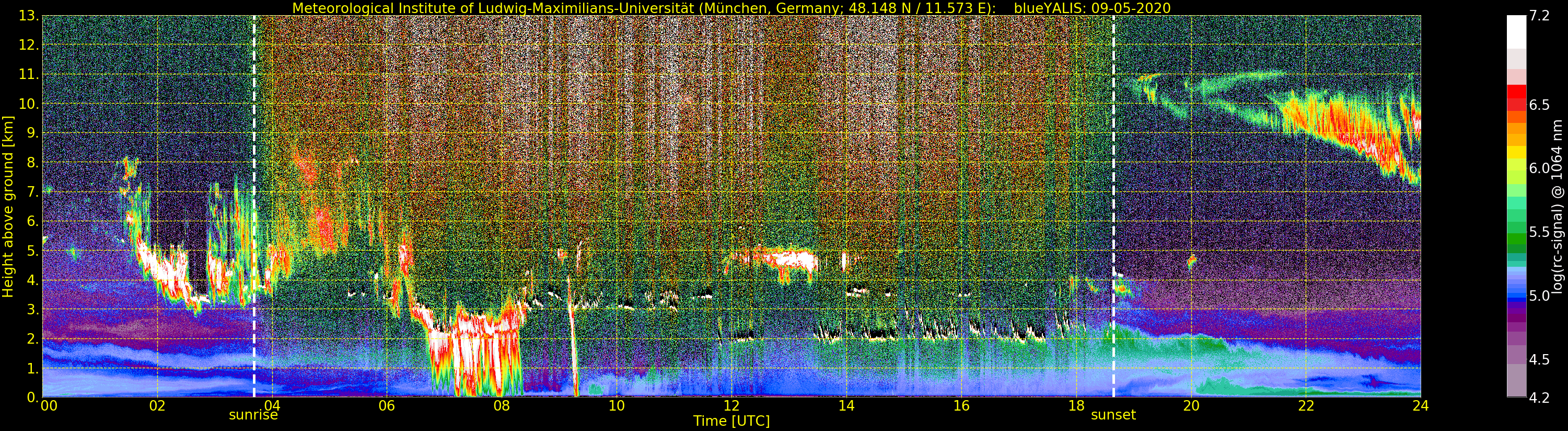
Task: Click the 24 time tick label
Action: tap(1421, 406)
